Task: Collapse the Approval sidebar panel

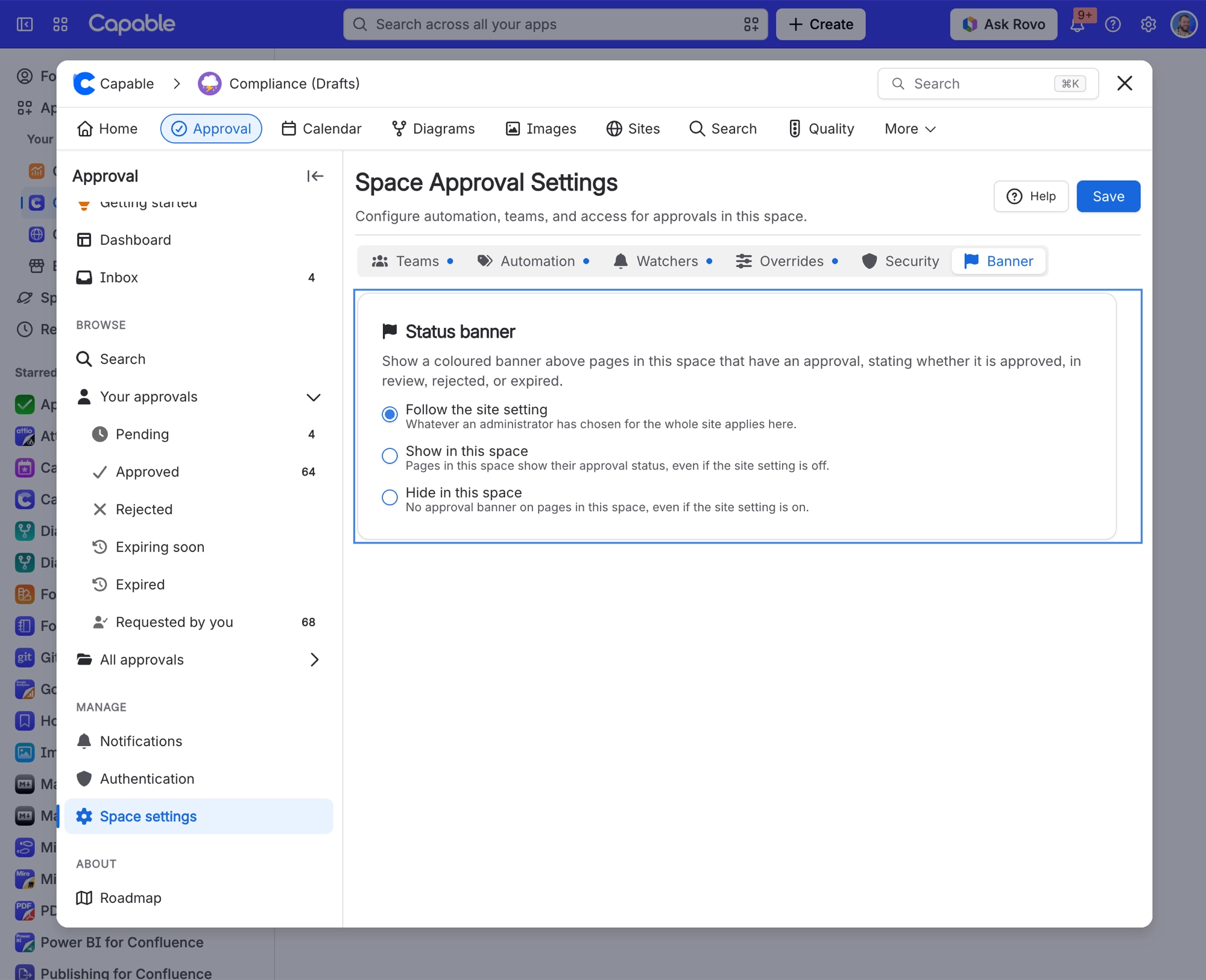Action: coord(315,176)
